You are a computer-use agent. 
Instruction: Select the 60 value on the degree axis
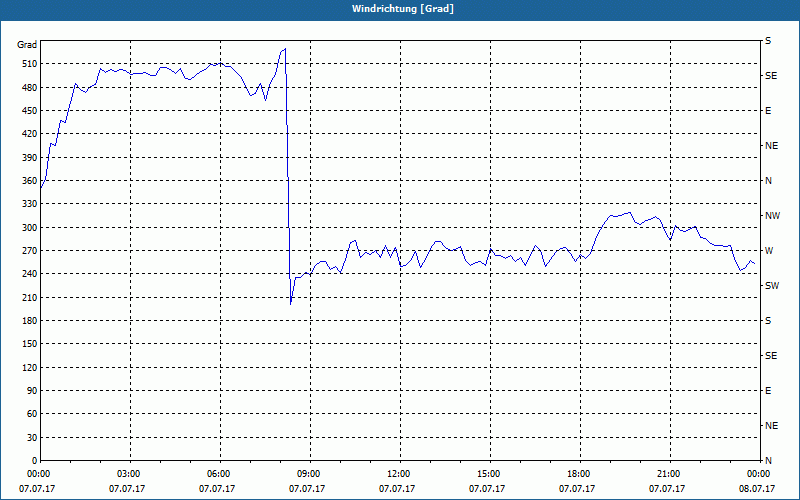pyautogui.click(x=31, y=414)
